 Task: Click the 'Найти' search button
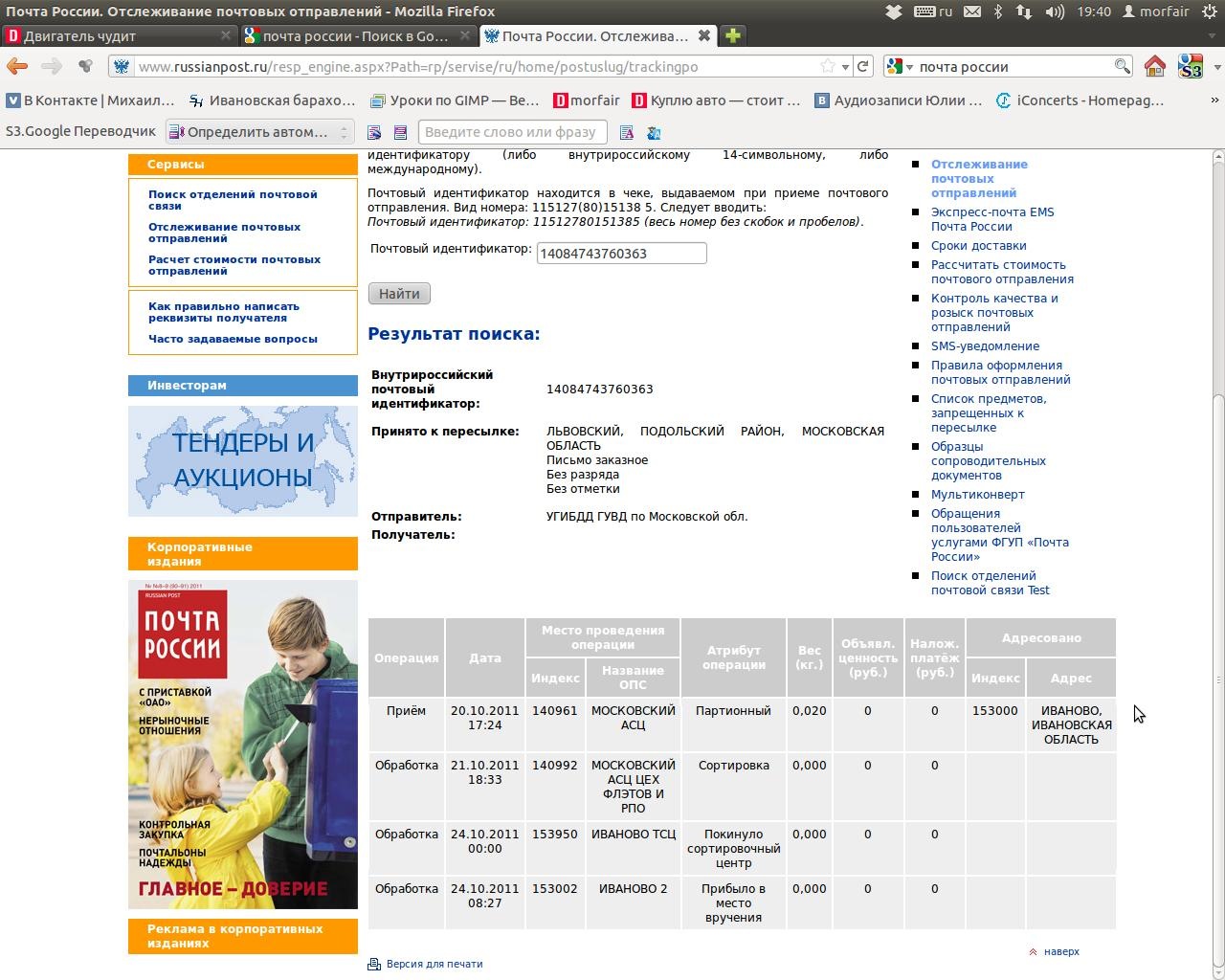tap(399, 294)
